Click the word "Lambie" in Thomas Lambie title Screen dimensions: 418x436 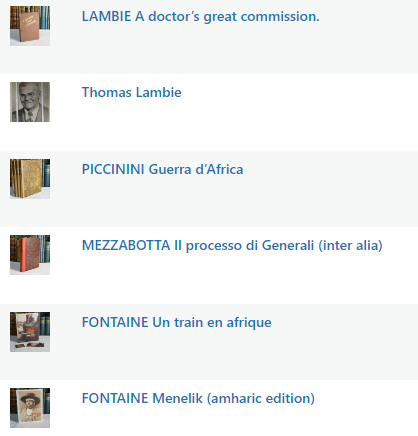pos(159,92)
